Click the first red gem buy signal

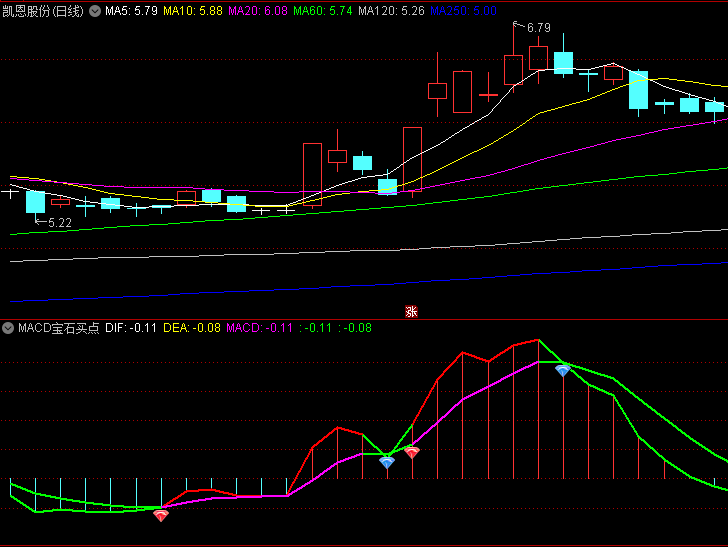tap(161, 516)
